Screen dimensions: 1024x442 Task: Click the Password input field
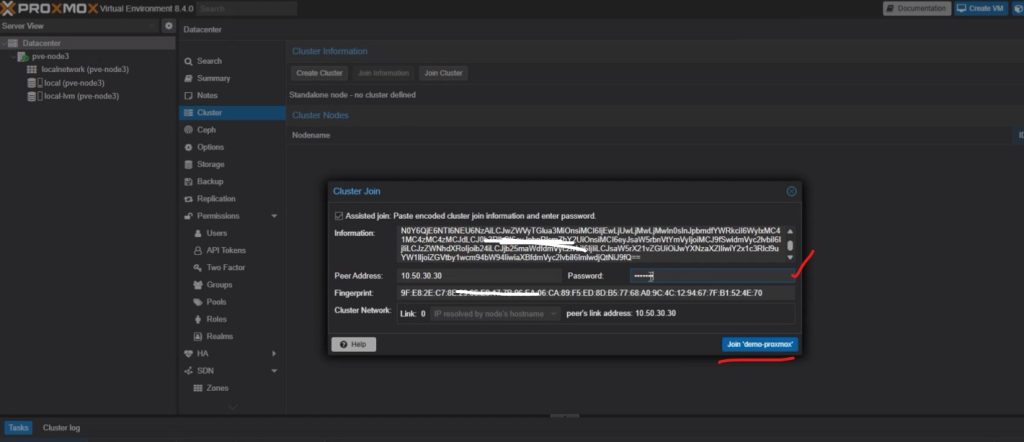coord(712,276)
